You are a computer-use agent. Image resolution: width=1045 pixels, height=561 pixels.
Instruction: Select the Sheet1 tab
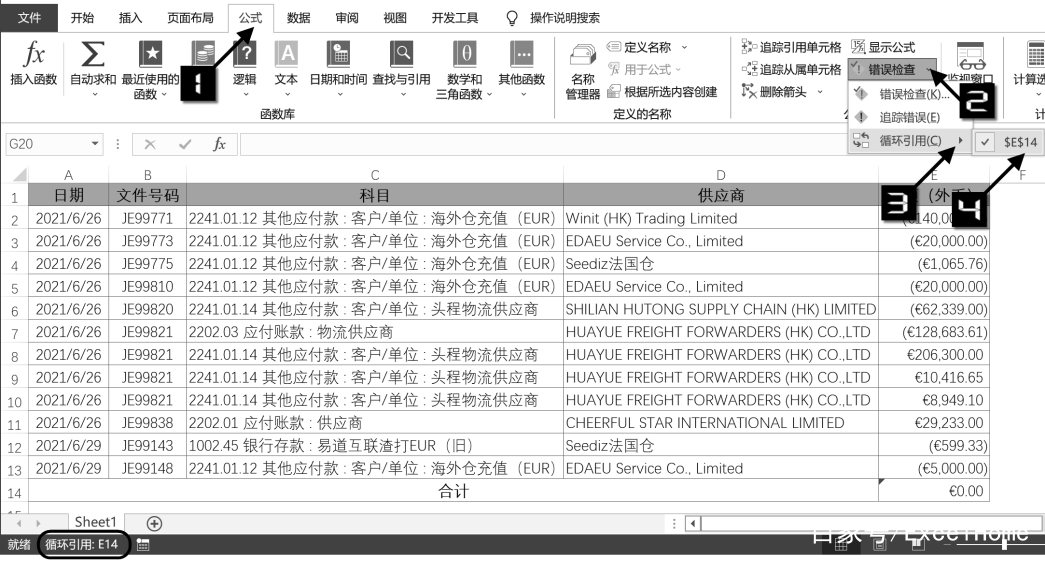95,522
